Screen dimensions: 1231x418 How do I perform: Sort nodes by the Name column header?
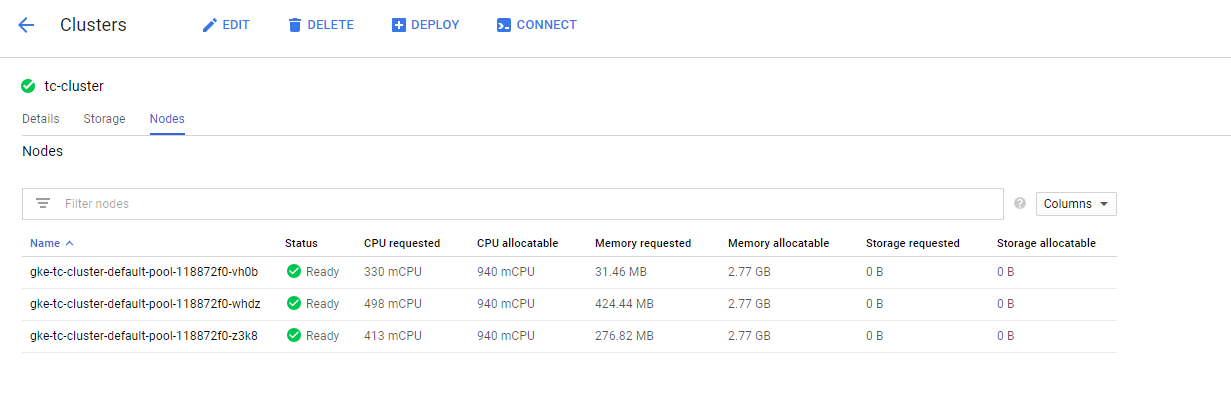45,243
